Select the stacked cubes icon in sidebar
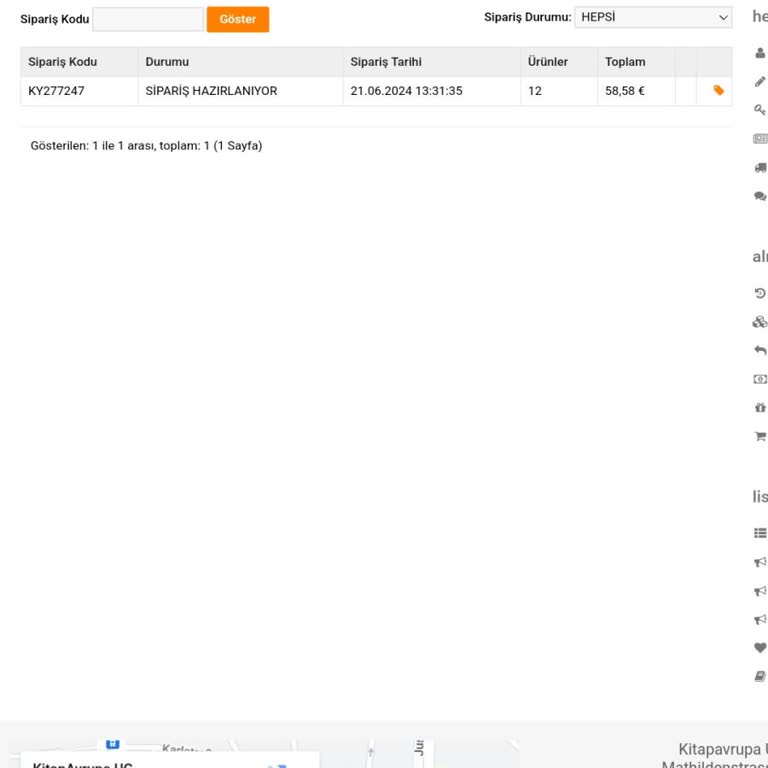The height and width of the screenshot is (768, 768). click(760, 322)
